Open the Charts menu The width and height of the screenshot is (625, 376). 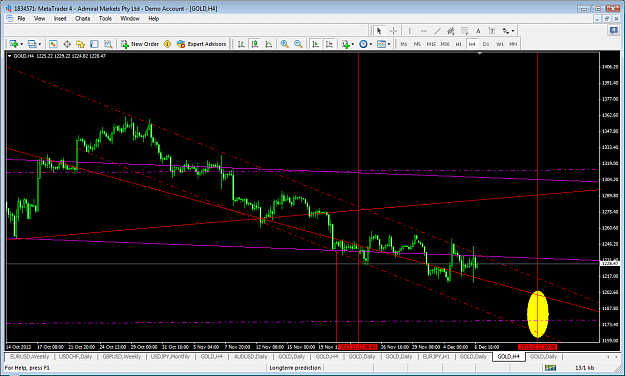pos(83,18)
